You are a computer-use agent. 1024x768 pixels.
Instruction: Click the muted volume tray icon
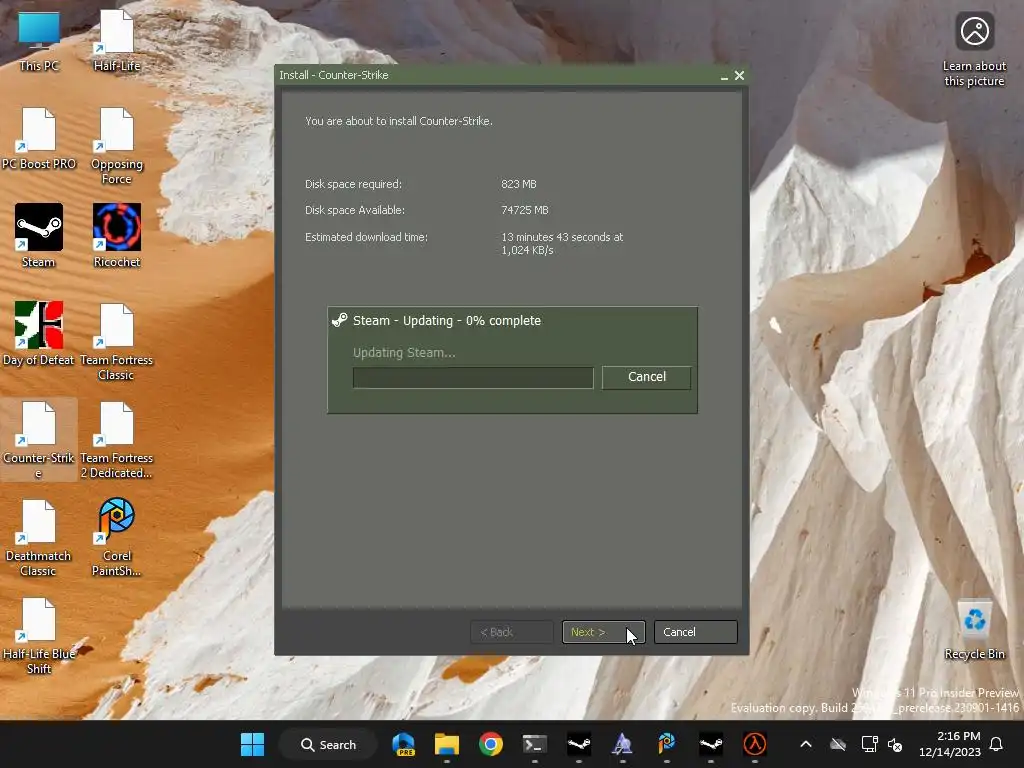[895, 744]
